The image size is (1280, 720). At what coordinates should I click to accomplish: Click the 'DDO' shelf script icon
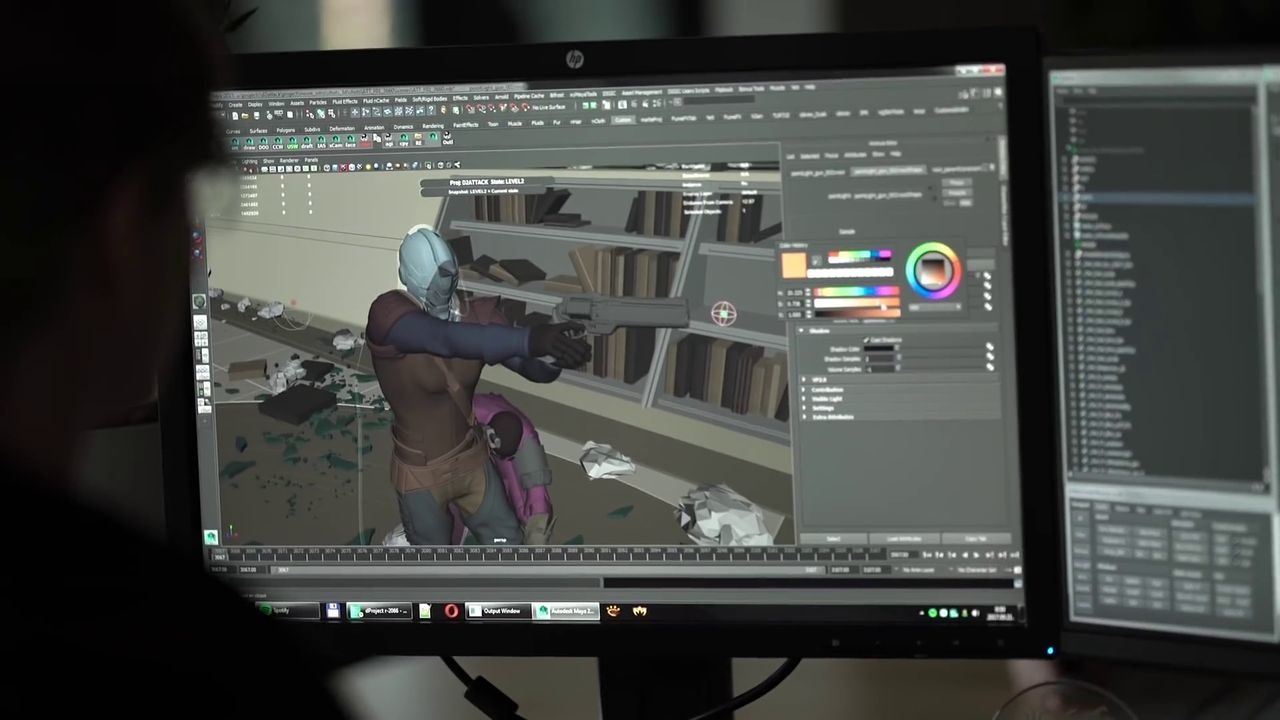265,144
